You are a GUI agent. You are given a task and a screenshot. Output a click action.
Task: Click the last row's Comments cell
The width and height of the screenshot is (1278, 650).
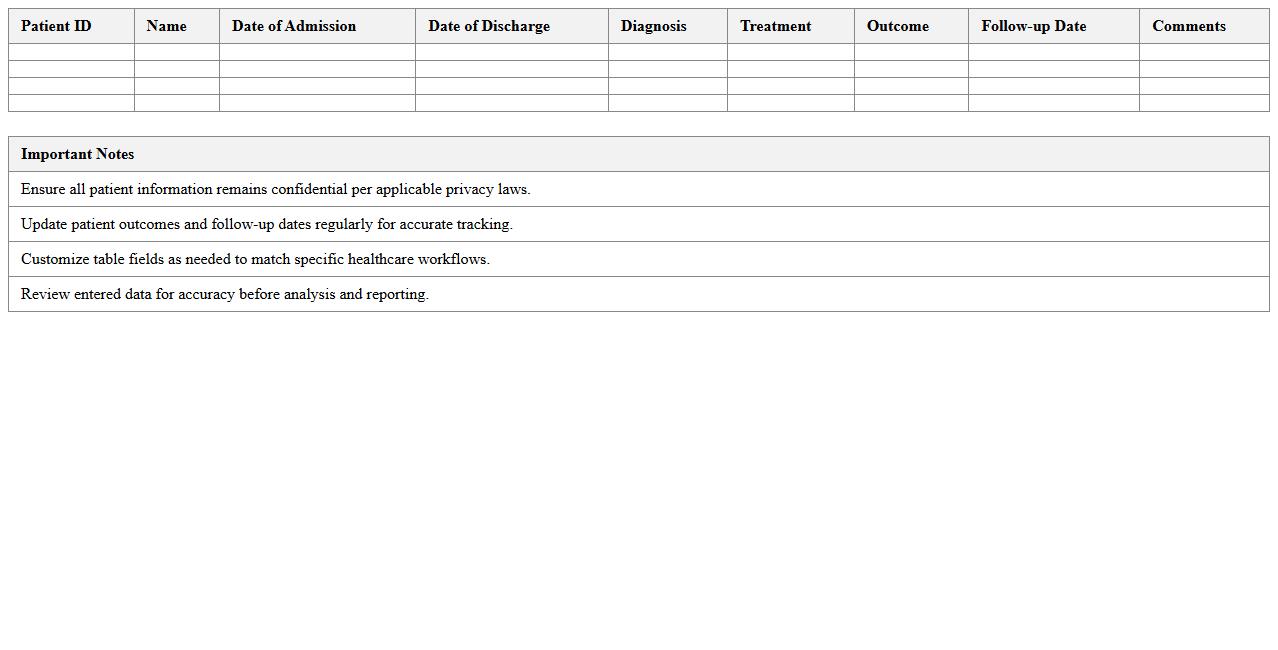[1203, 102]
